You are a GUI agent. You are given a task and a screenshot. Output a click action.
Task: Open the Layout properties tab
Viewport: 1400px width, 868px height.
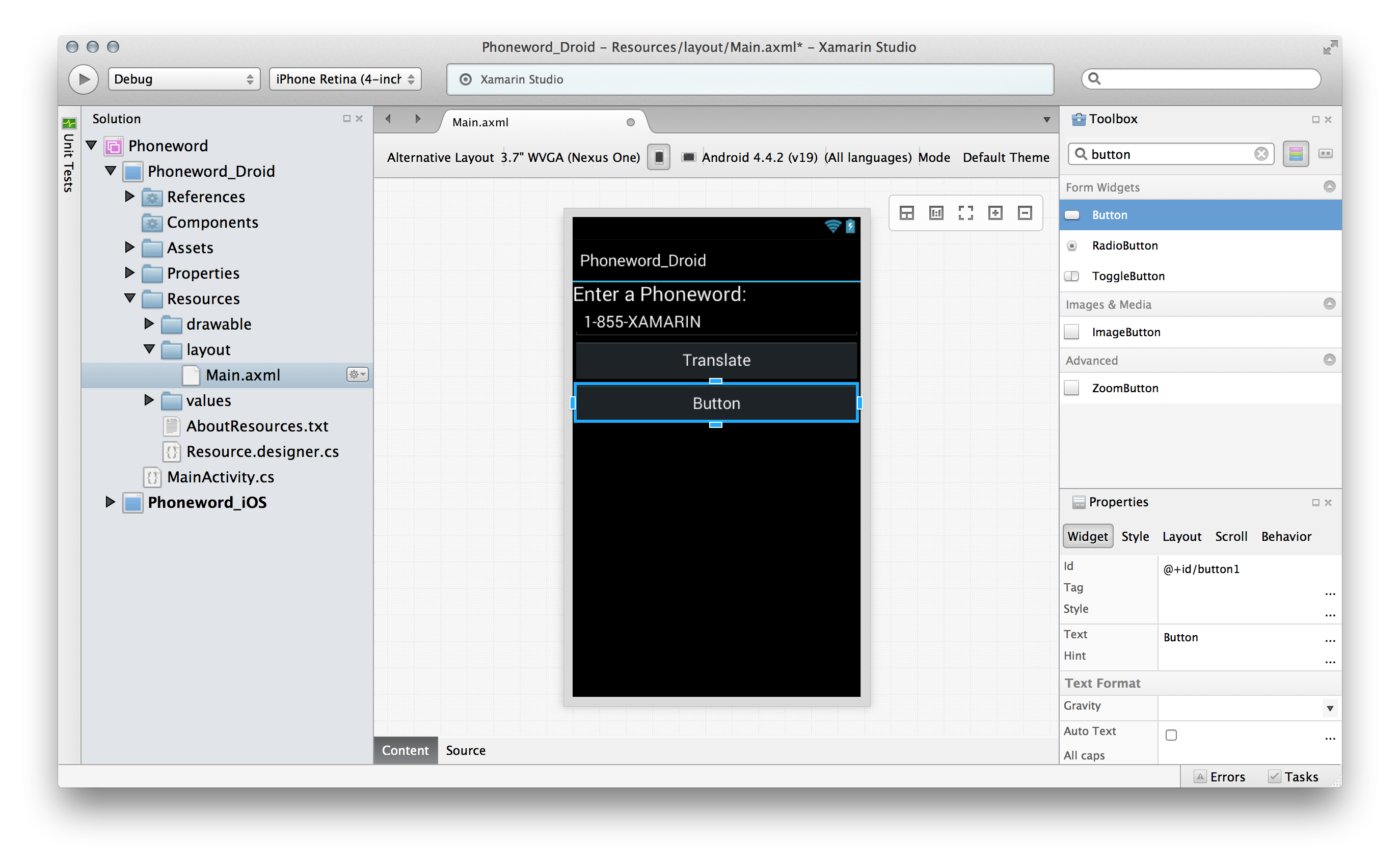click(x=1181, y=536)
